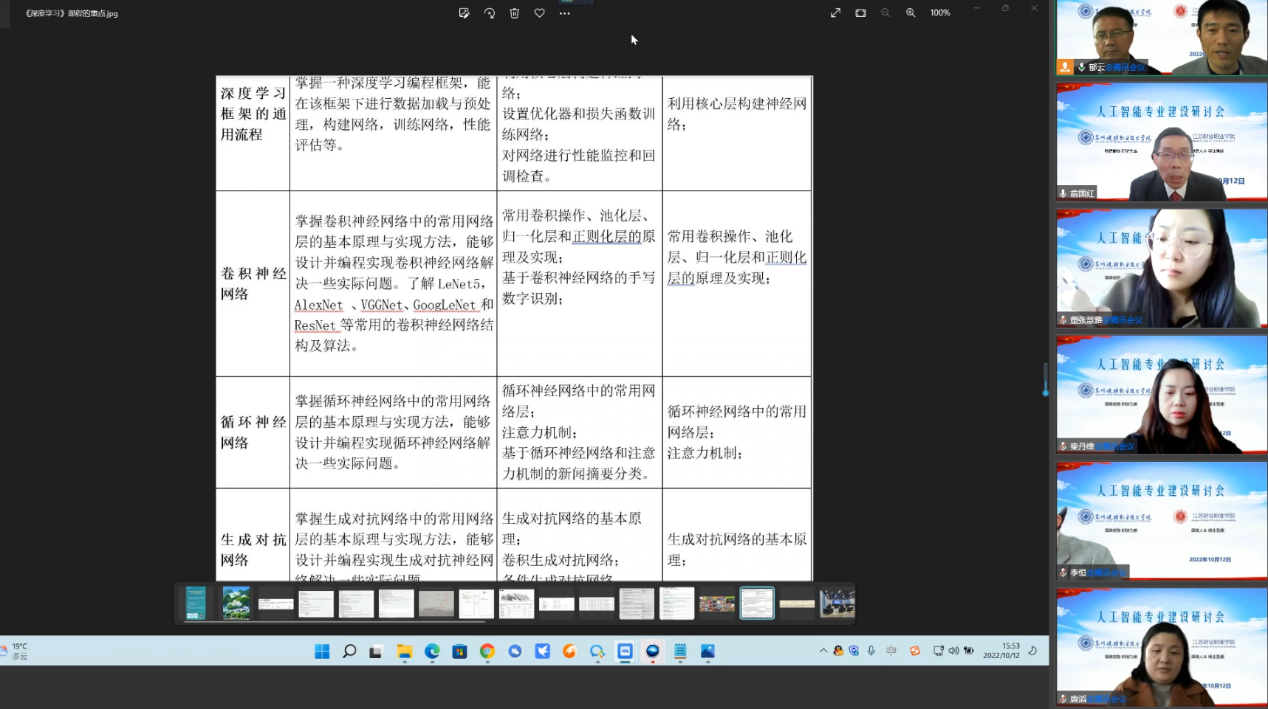Open the last conference room thumbnail in filmstrip
The height and width of the screenshot is (709, 1268).
[x=837, y=603]
